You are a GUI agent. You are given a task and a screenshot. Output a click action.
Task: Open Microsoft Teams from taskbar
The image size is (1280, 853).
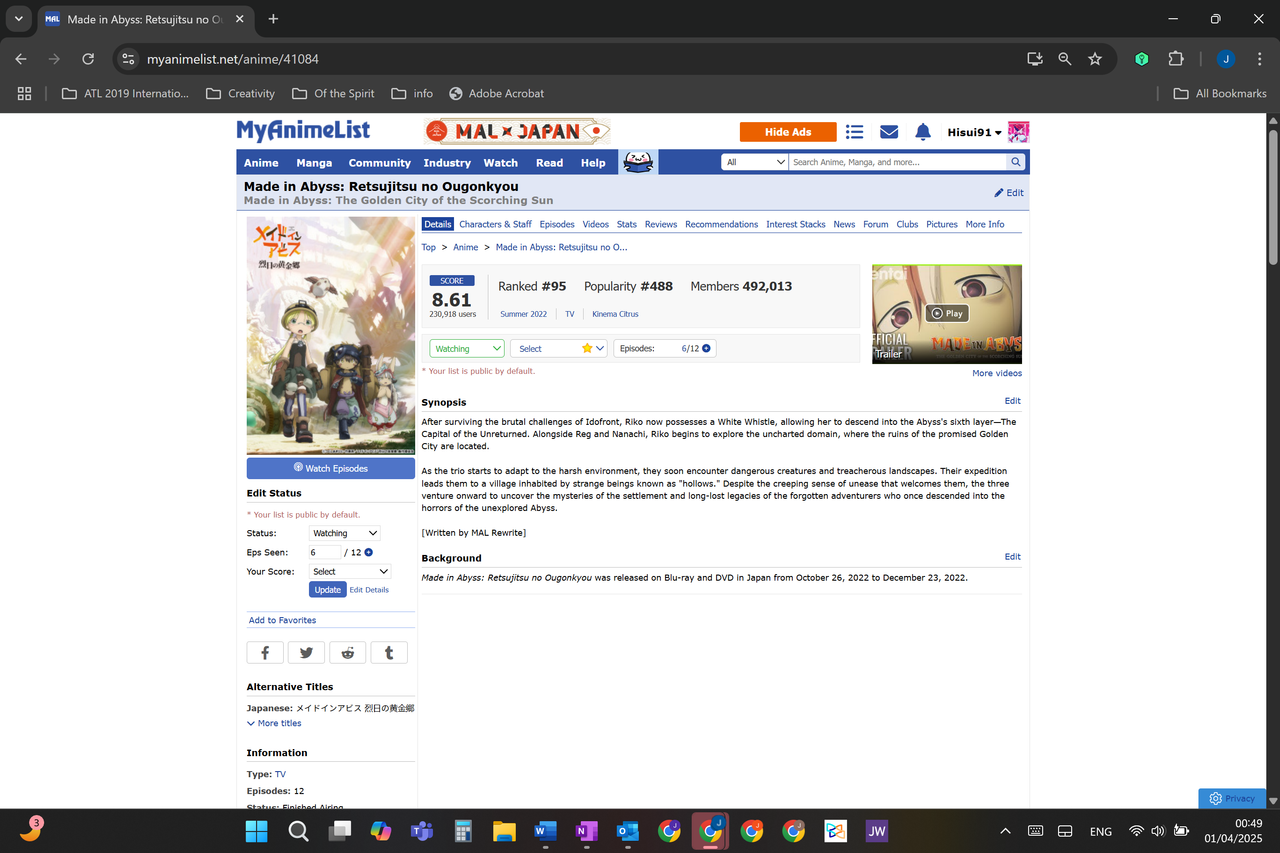point(421,831)
